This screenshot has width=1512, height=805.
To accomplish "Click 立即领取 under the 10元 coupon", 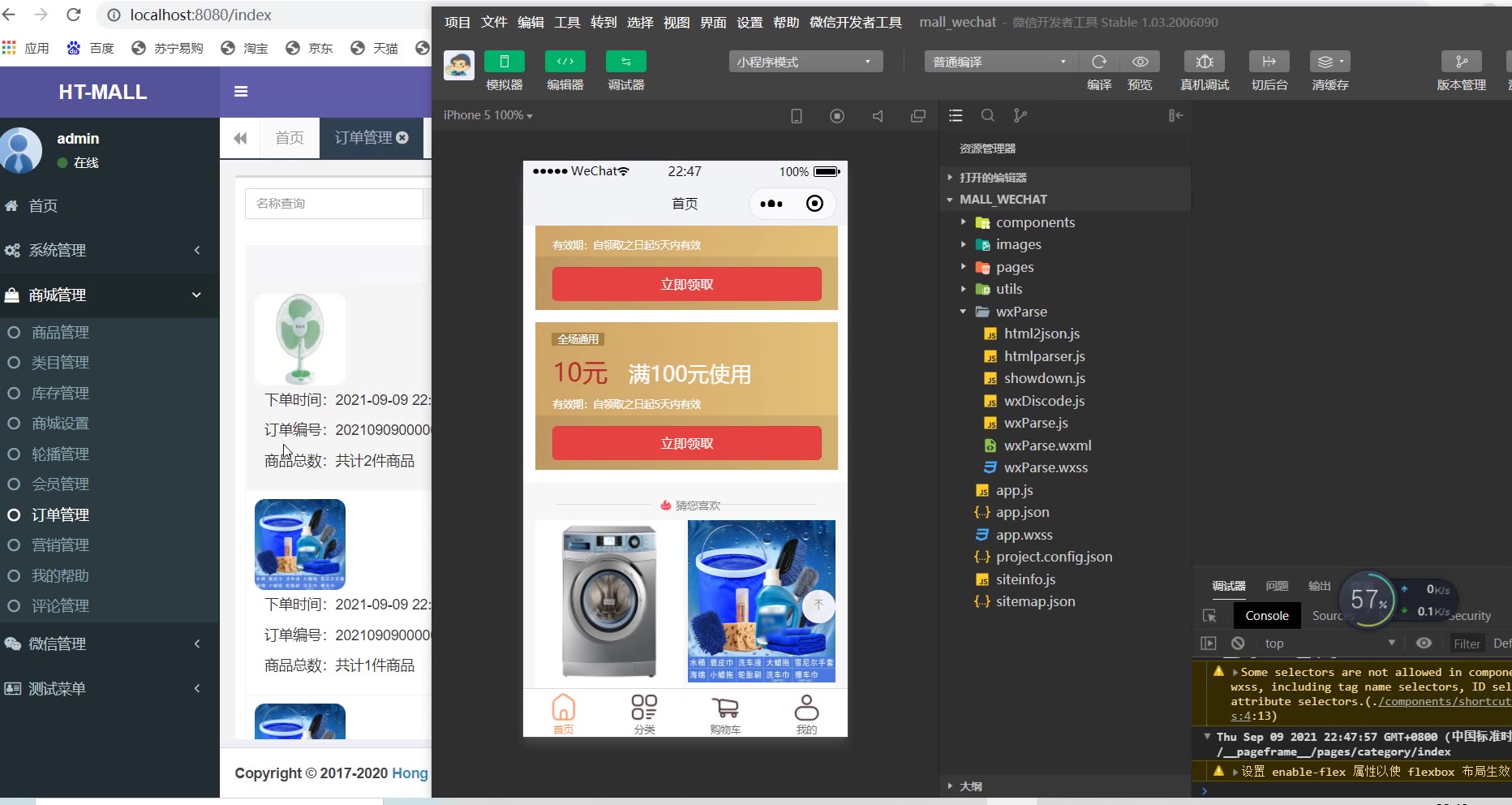I will [x=687, y=443].
